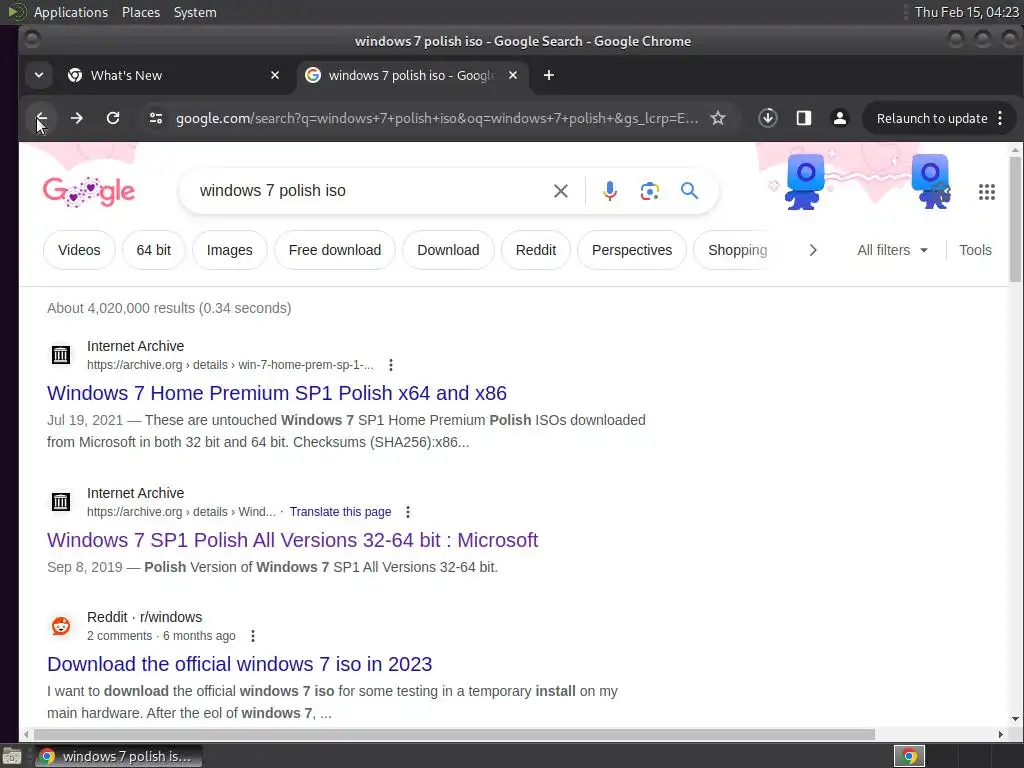Show more filter chips with the right chevron
Viewport: 1024px width, 768px height.
tap(812, 250)
